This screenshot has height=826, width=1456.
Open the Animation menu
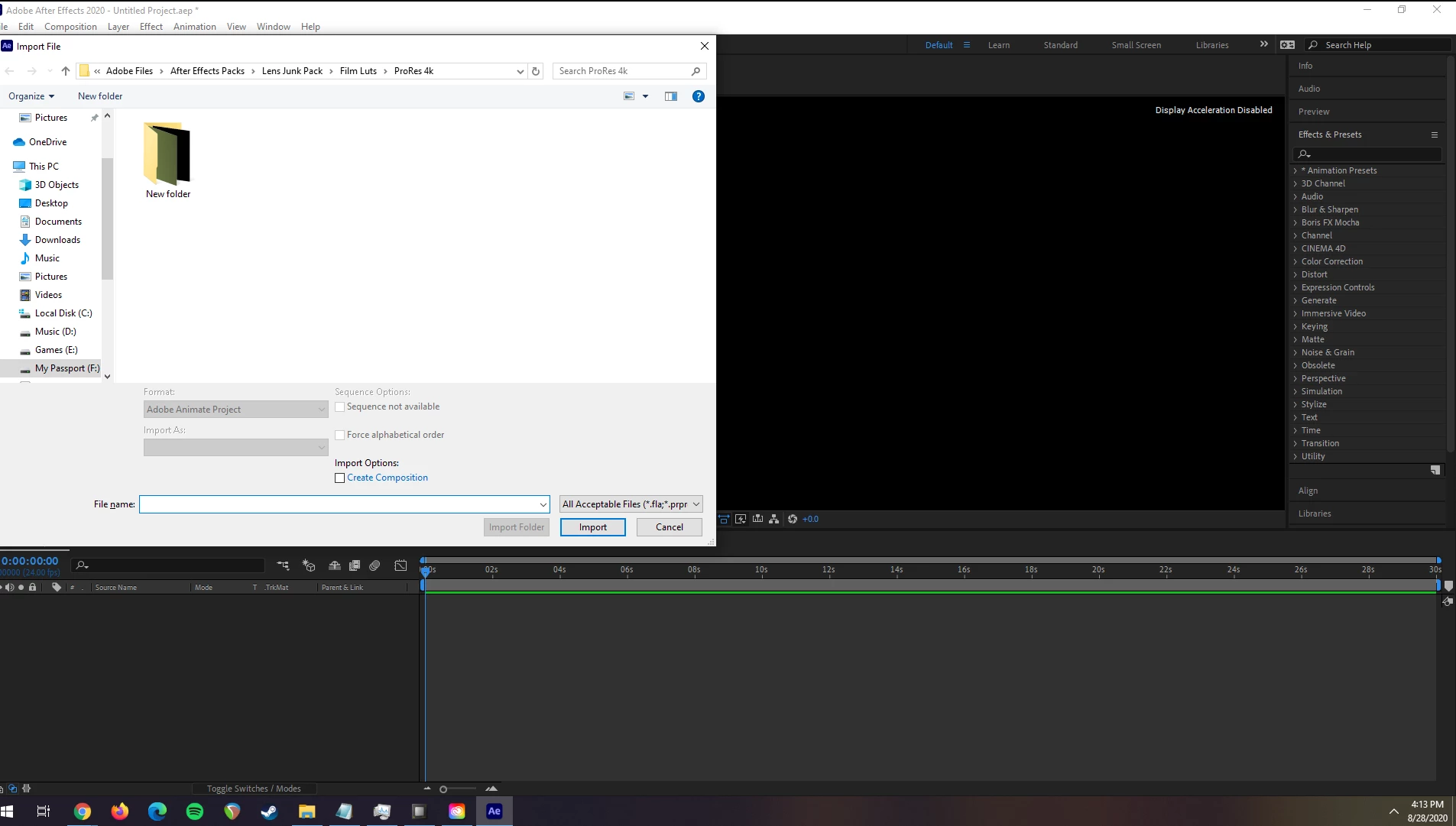click(195, 27)
